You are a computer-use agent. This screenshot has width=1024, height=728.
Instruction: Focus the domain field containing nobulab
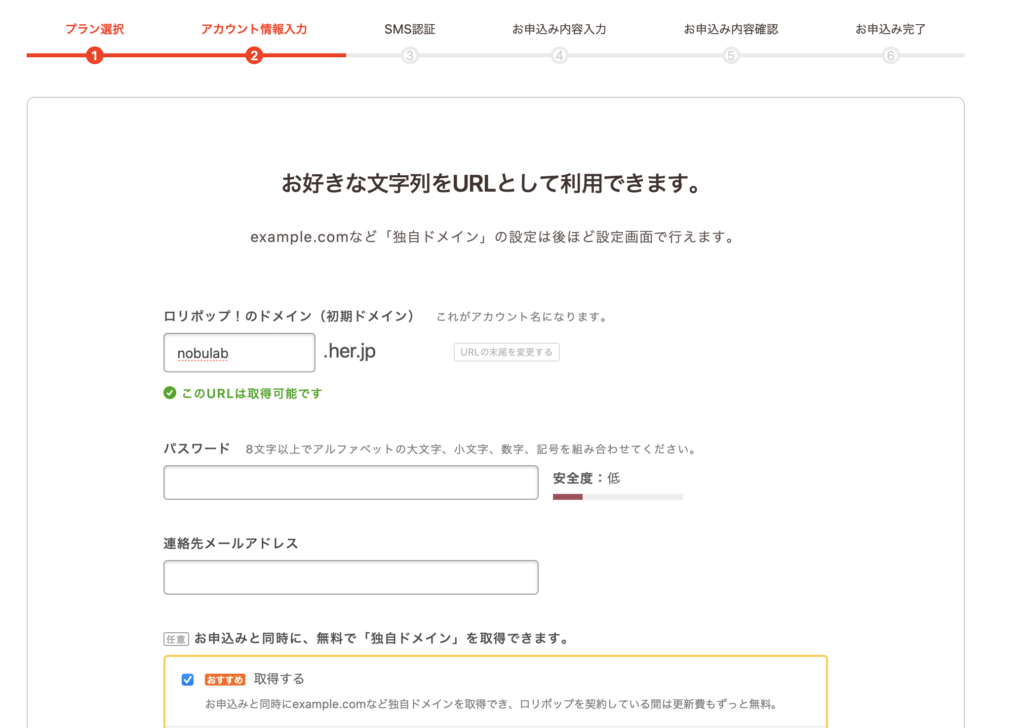239,353
